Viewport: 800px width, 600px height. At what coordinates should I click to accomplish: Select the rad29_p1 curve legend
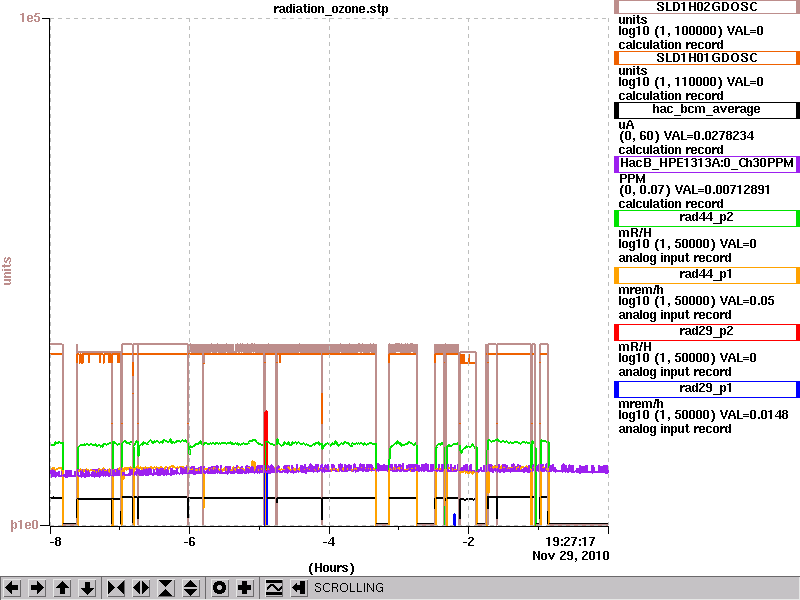point(707,389)
